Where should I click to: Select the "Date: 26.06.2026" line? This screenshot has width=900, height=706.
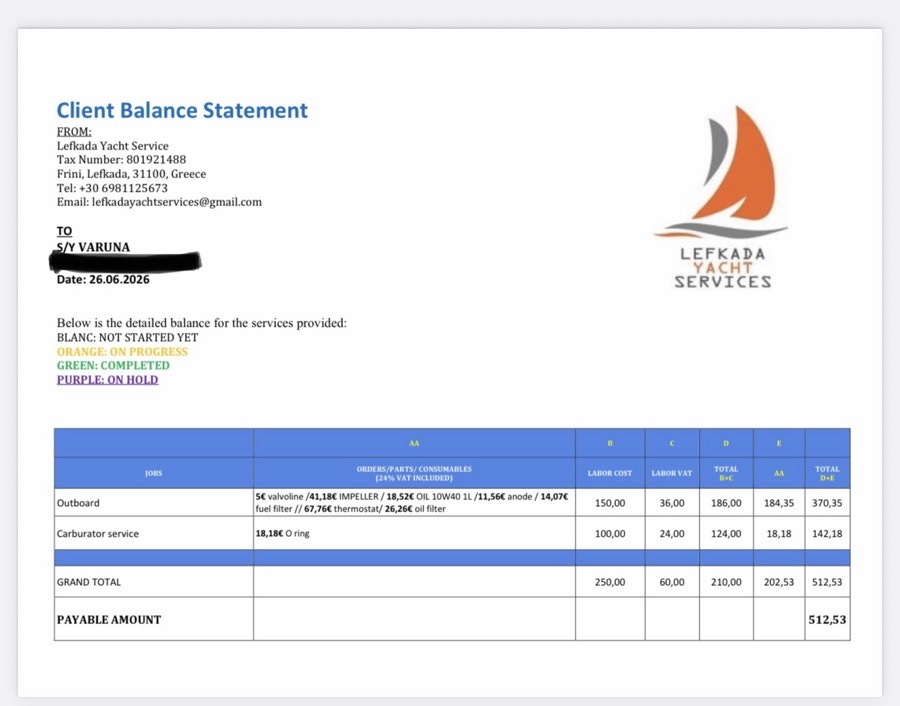pos(103,280)
